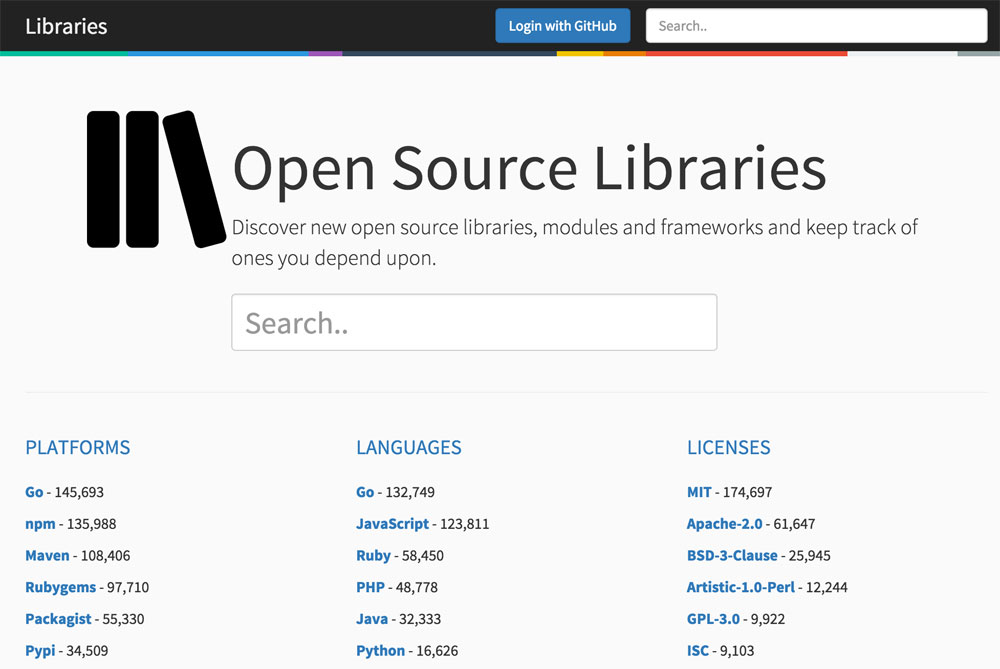Open the Go language with 132,749 libraries
The width and height of the screenshot is (1000, 669).
click(365, 492)
